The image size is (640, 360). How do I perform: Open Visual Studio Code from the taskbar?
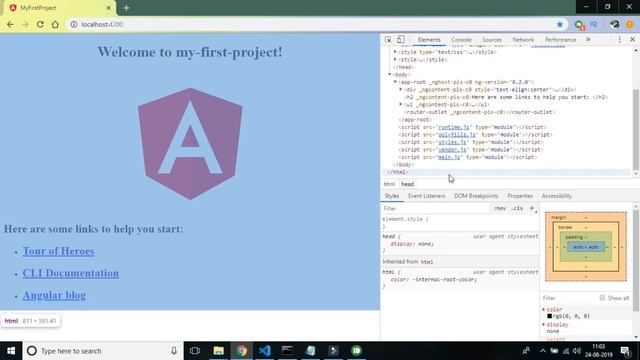tap(264, 351)
